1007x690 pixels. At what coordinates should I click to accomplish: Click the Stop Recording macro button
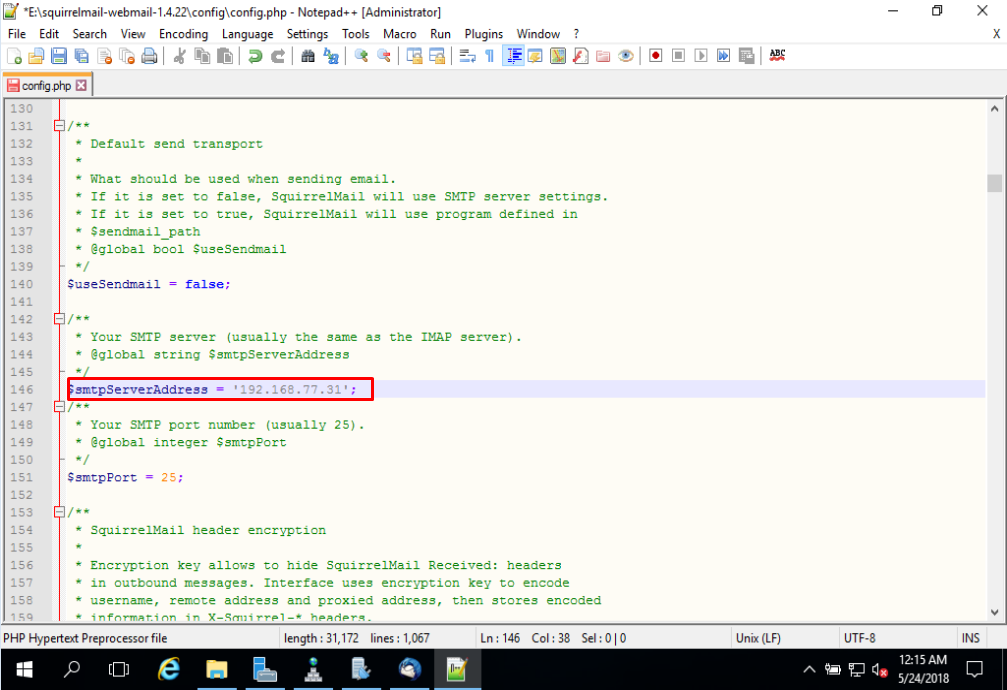[678, 56]
